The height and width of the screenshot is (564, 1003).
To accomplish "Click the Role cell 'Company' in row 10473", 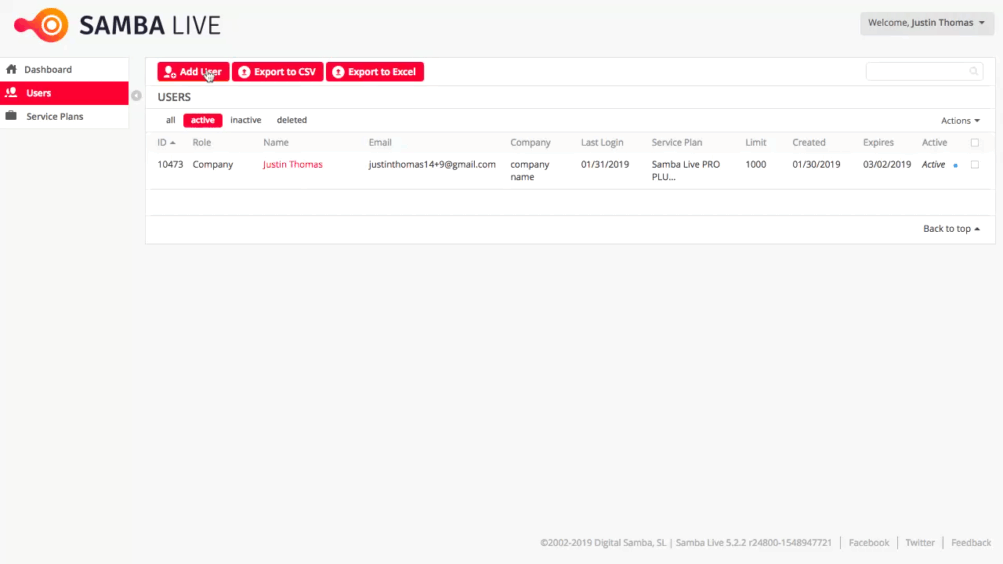I will pos(212,164).
